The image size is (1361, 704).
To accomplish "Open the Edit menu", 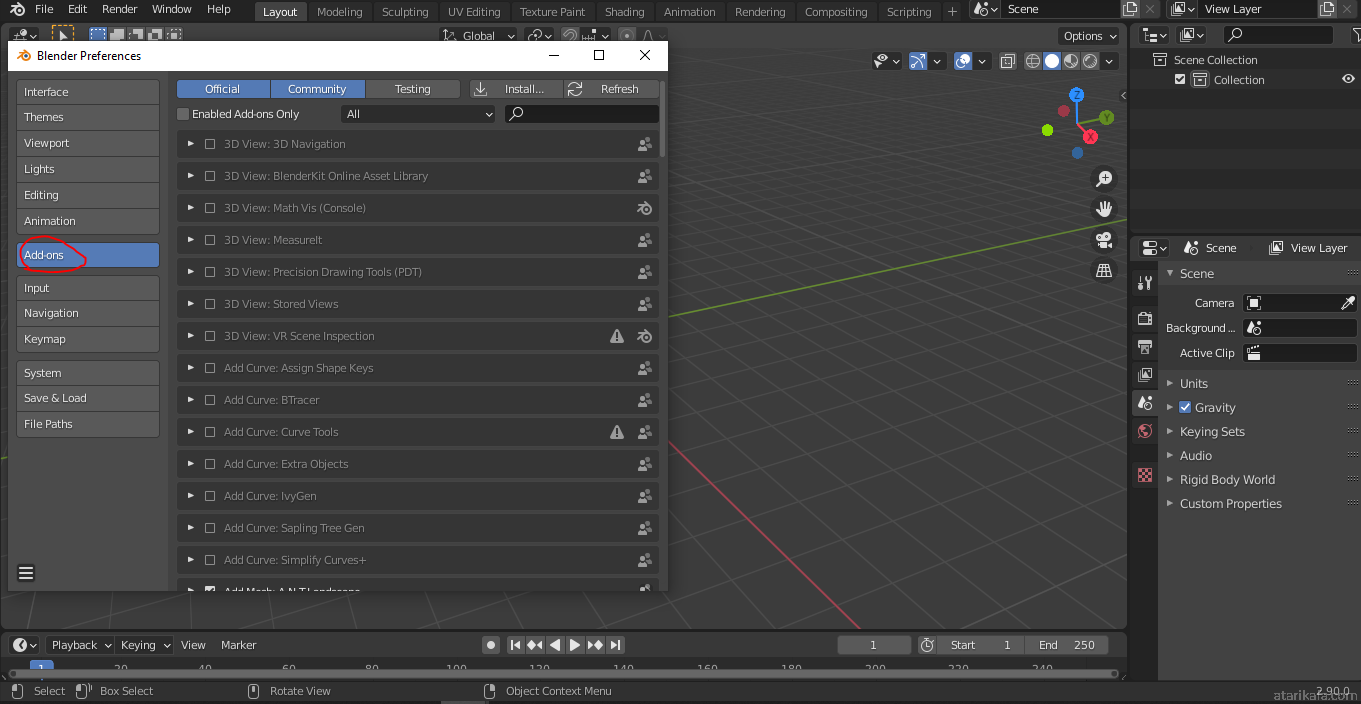I will pyautogui.click(x=78, y=9).
